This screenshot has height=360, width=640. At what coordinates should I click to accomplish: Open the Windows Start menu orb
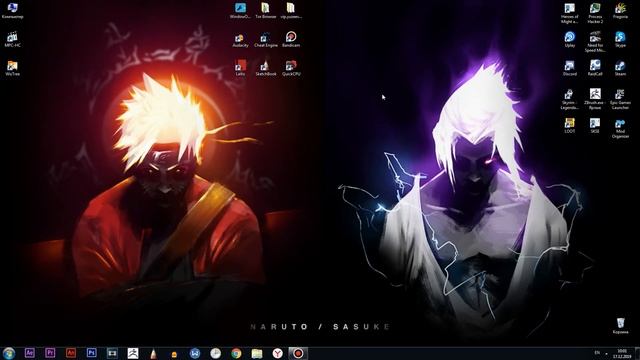pyautogui.click(x=9, y=353)
